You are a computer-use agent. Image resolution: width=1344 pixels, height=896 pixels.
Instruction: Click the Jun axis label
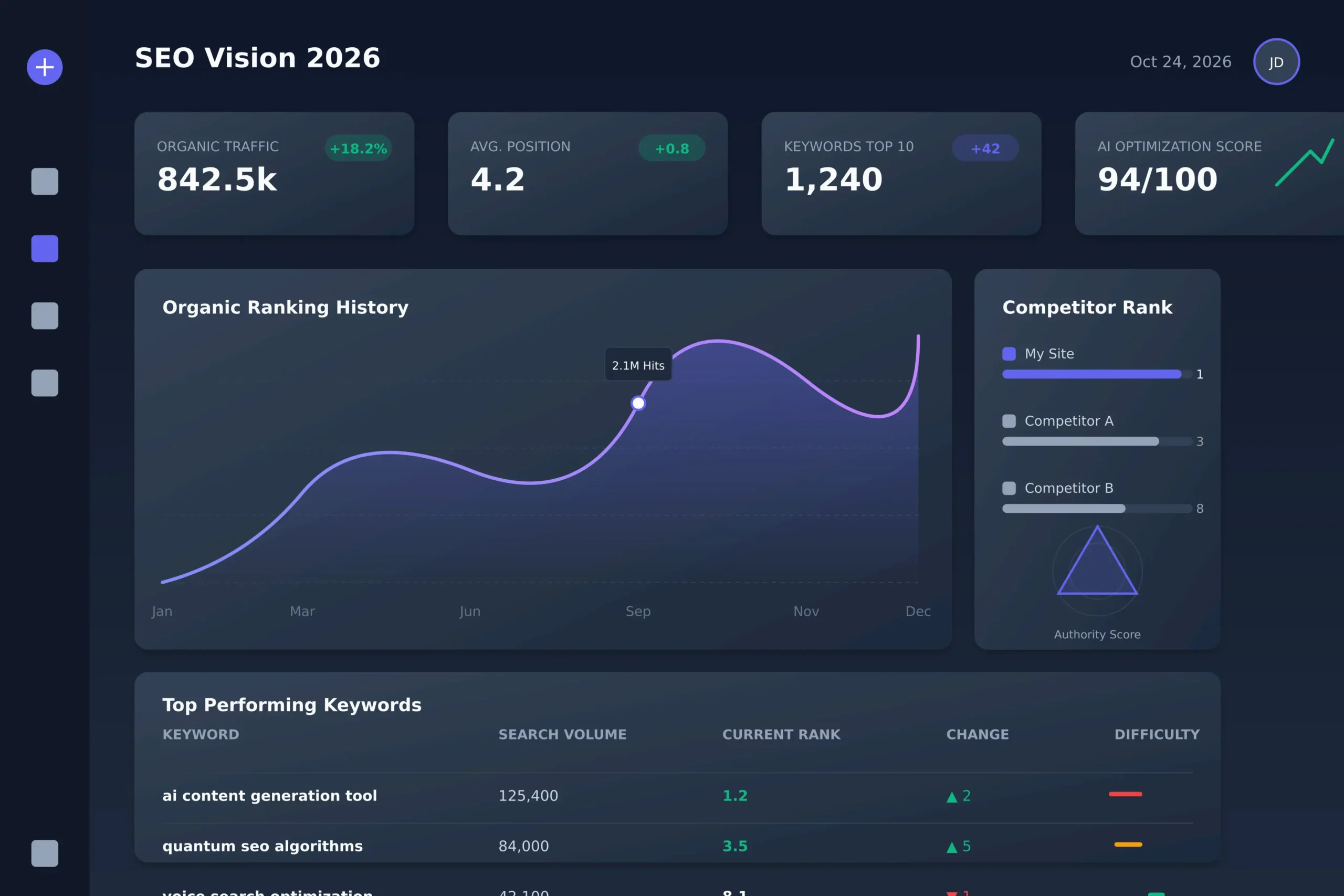470,611
